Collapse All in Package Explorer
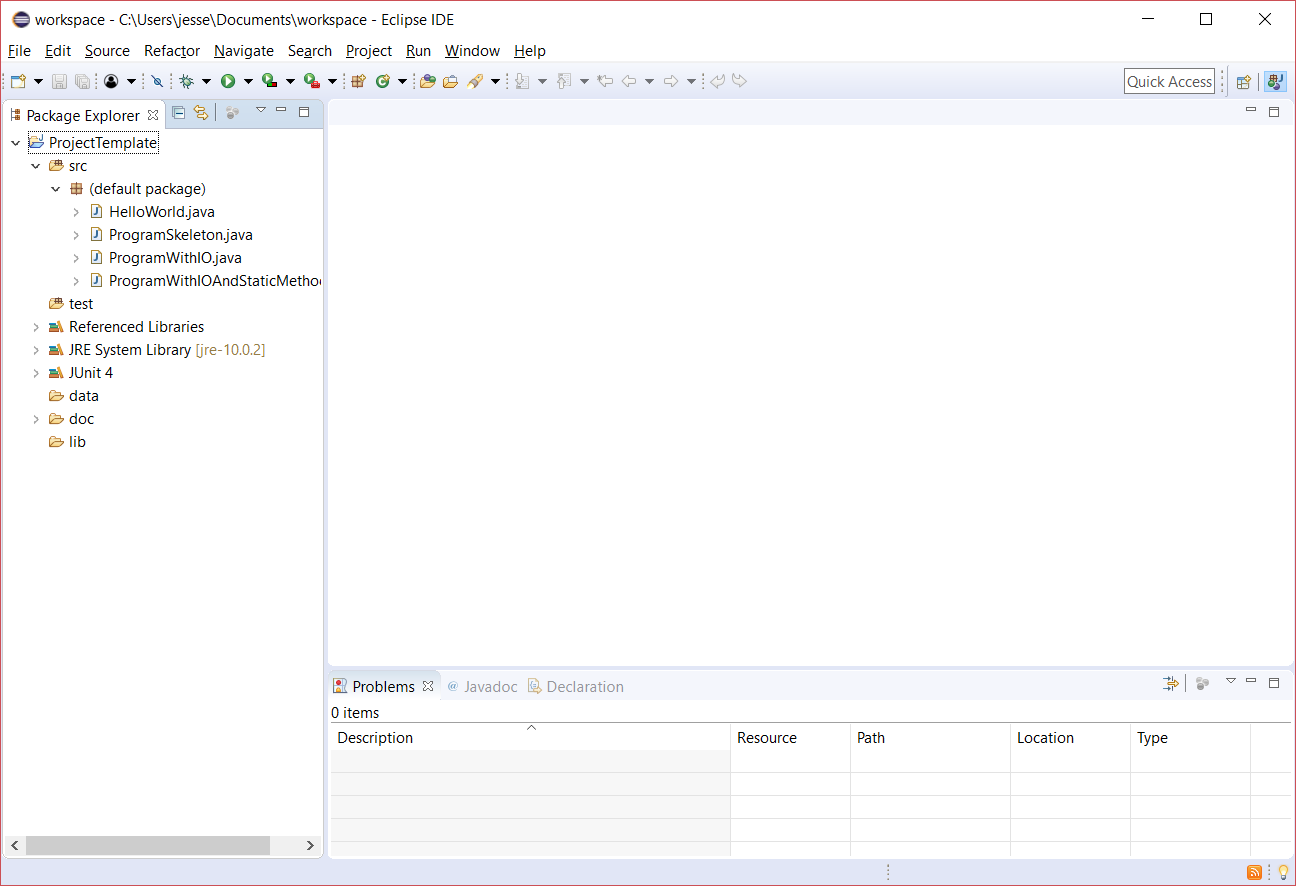The image size is (1296, 886). [x=179, y=113]
